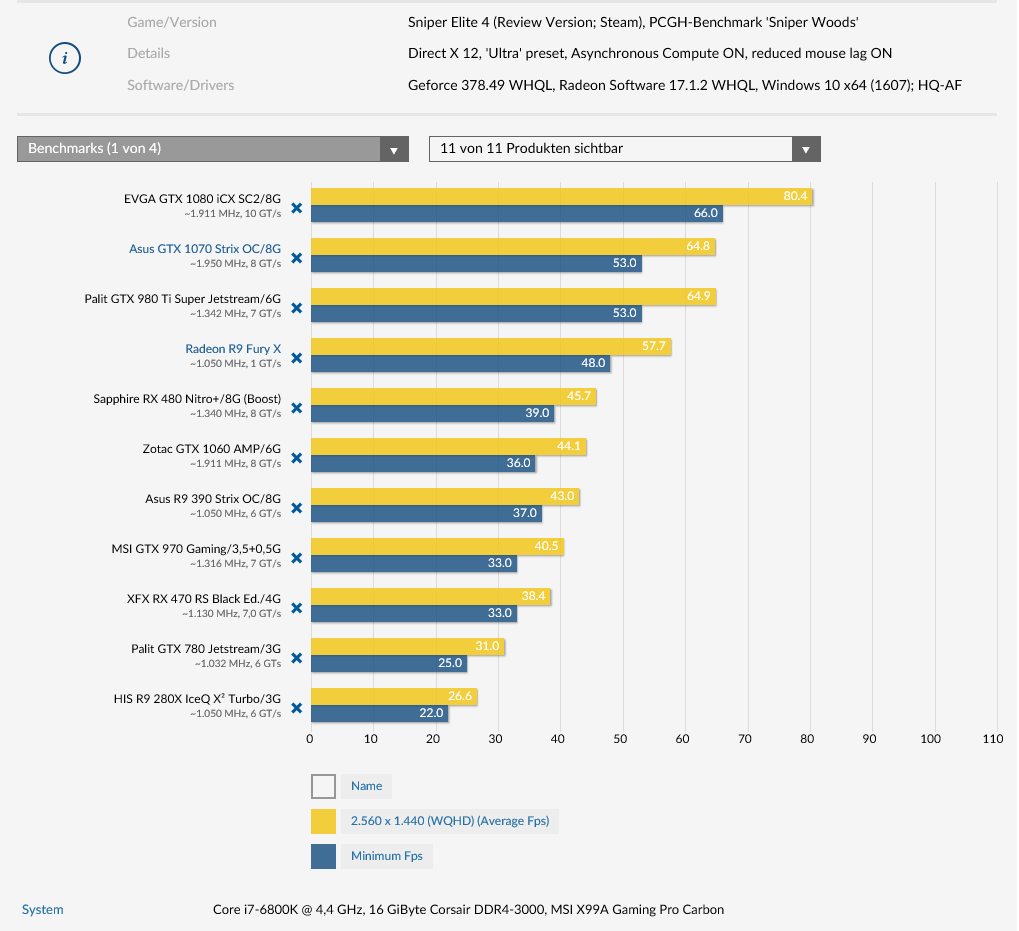The width and height of the screenshot is (1019, 931).
Task: Remove Sapphire RX 480 Nitro+ row
Action: pos(296,408)
